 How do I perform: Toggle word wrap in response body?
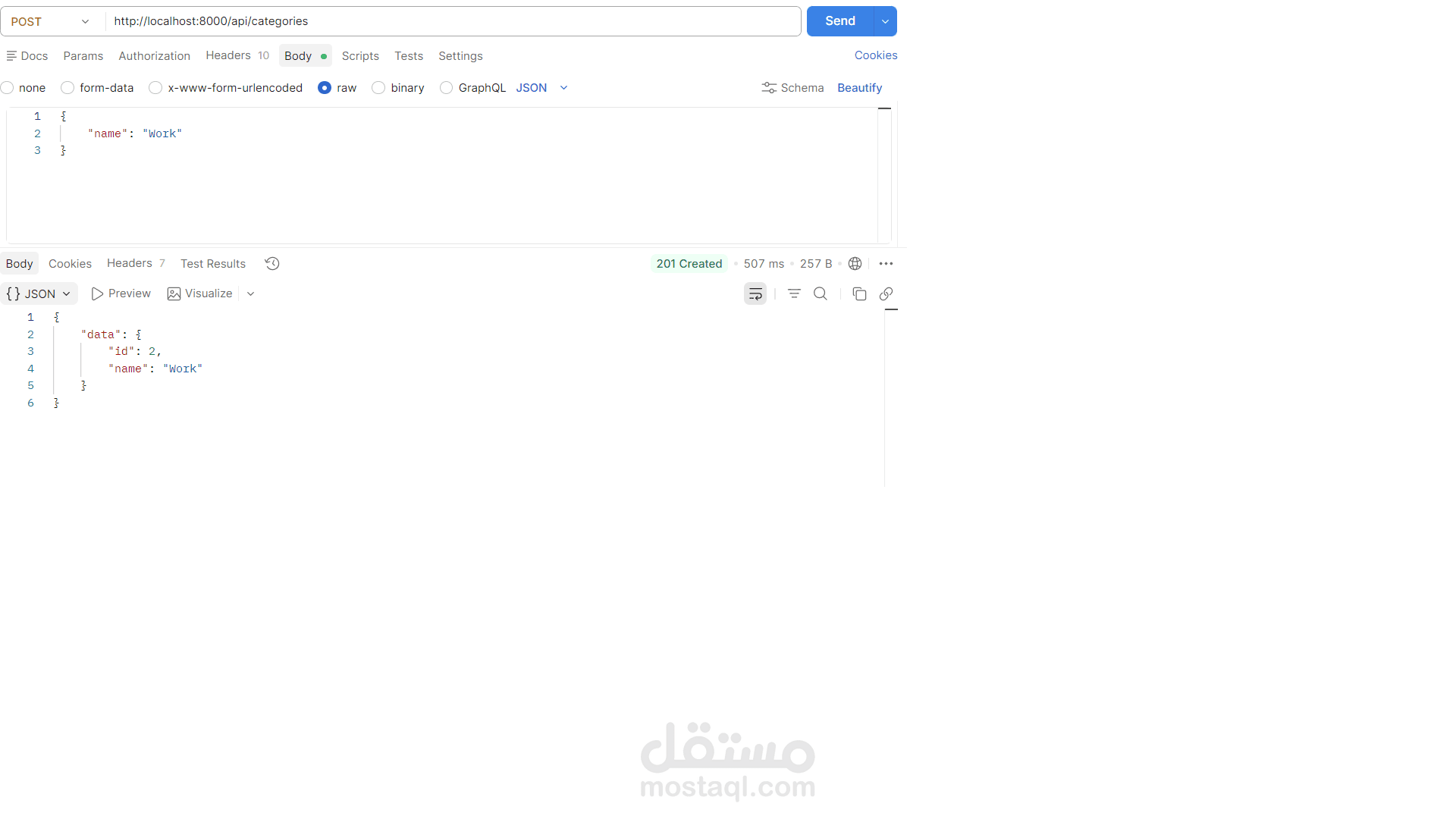(755, 293)
